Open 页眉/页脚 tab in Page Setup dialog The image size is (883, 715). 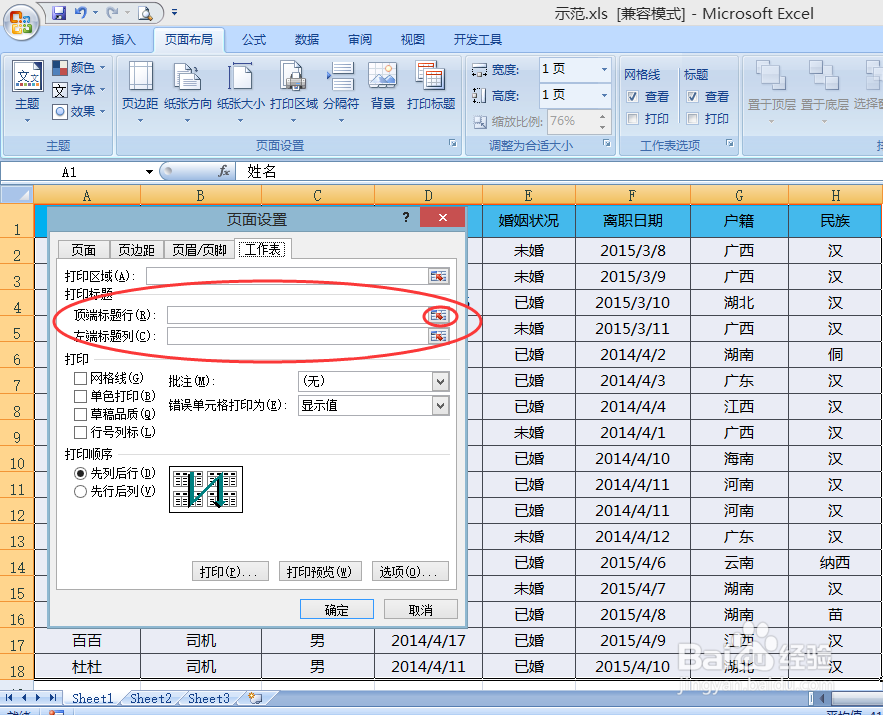(x=199, y=249)
